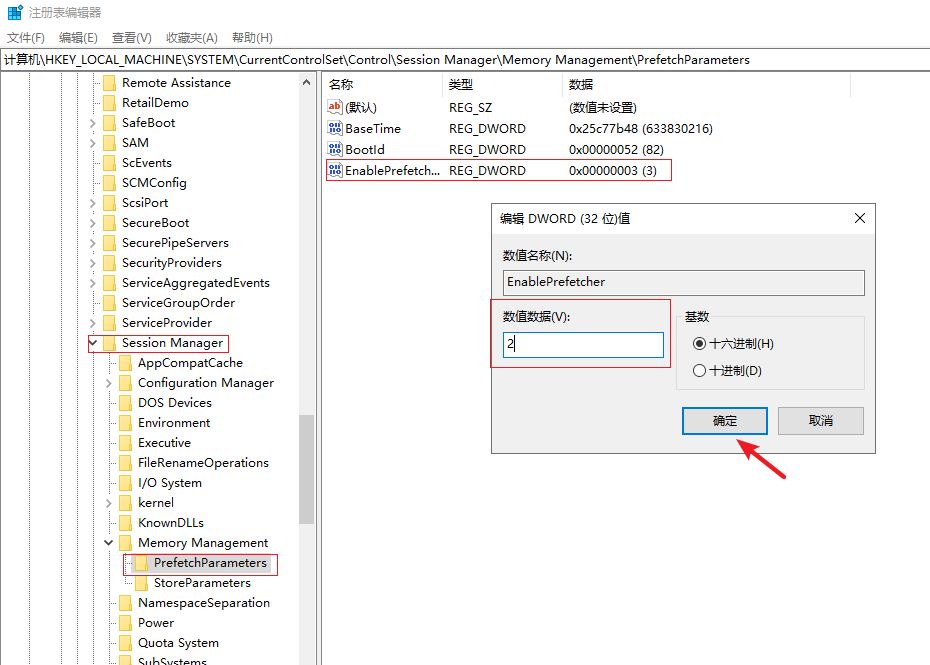930x665 pixels.
Task: Select the 十进制(D) decimal radio button
Action: click(699, 371)
